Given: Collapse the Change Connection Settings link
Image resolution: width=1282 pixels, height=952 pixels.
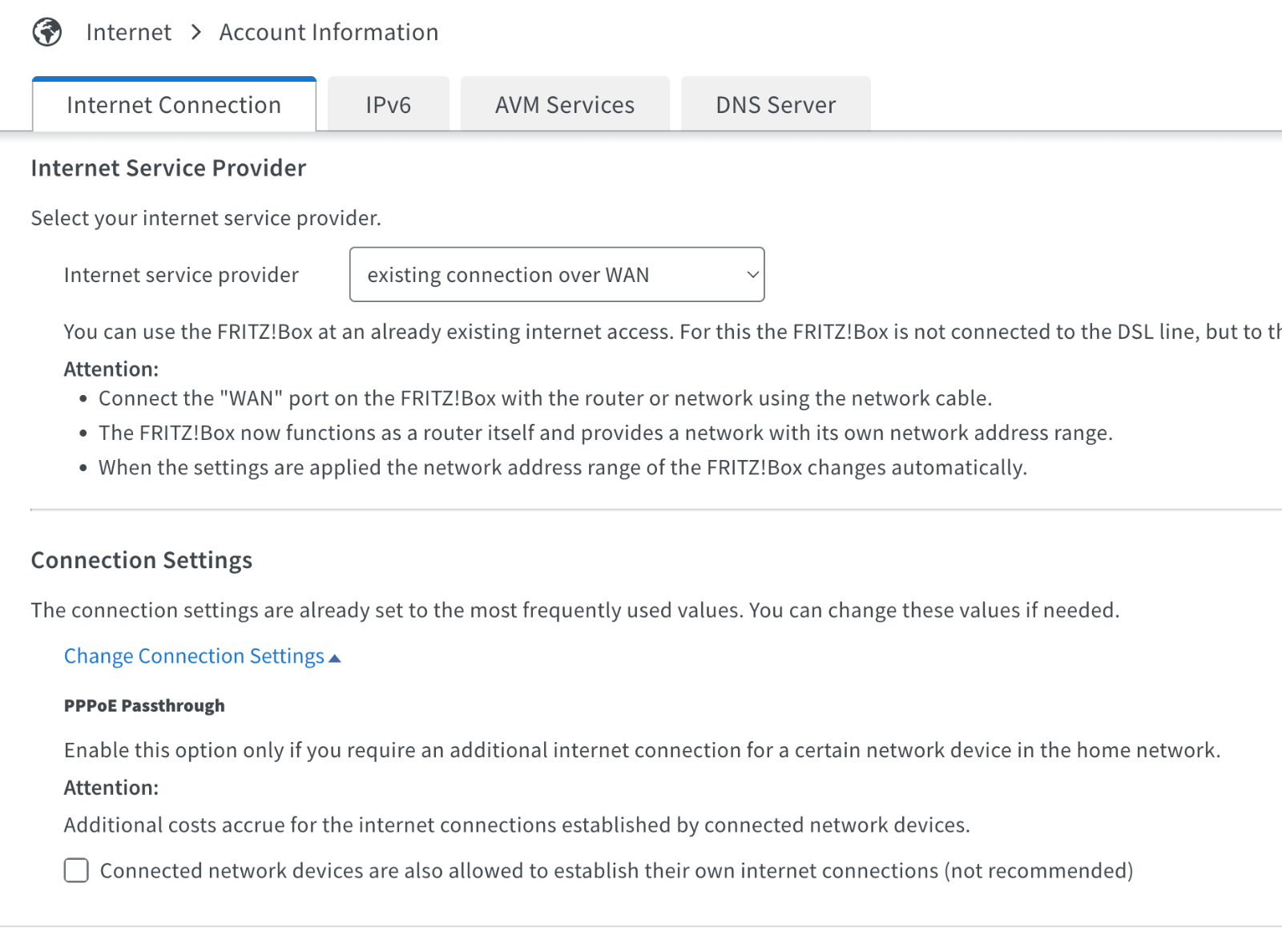Looking at the screenshot, I should pos(194,656).
